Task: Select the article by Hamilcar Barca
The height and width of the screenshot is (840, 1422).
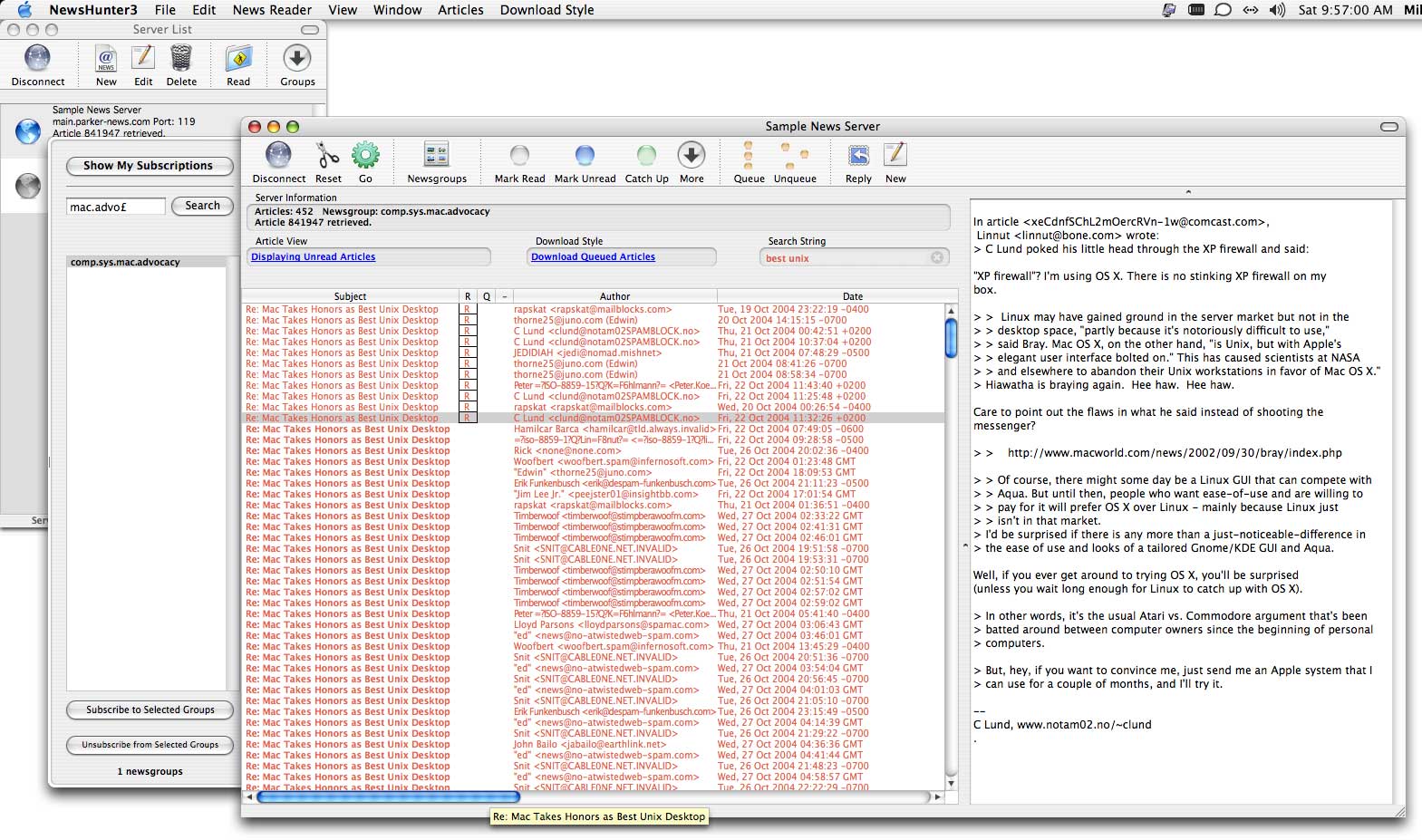Action: 594,430
